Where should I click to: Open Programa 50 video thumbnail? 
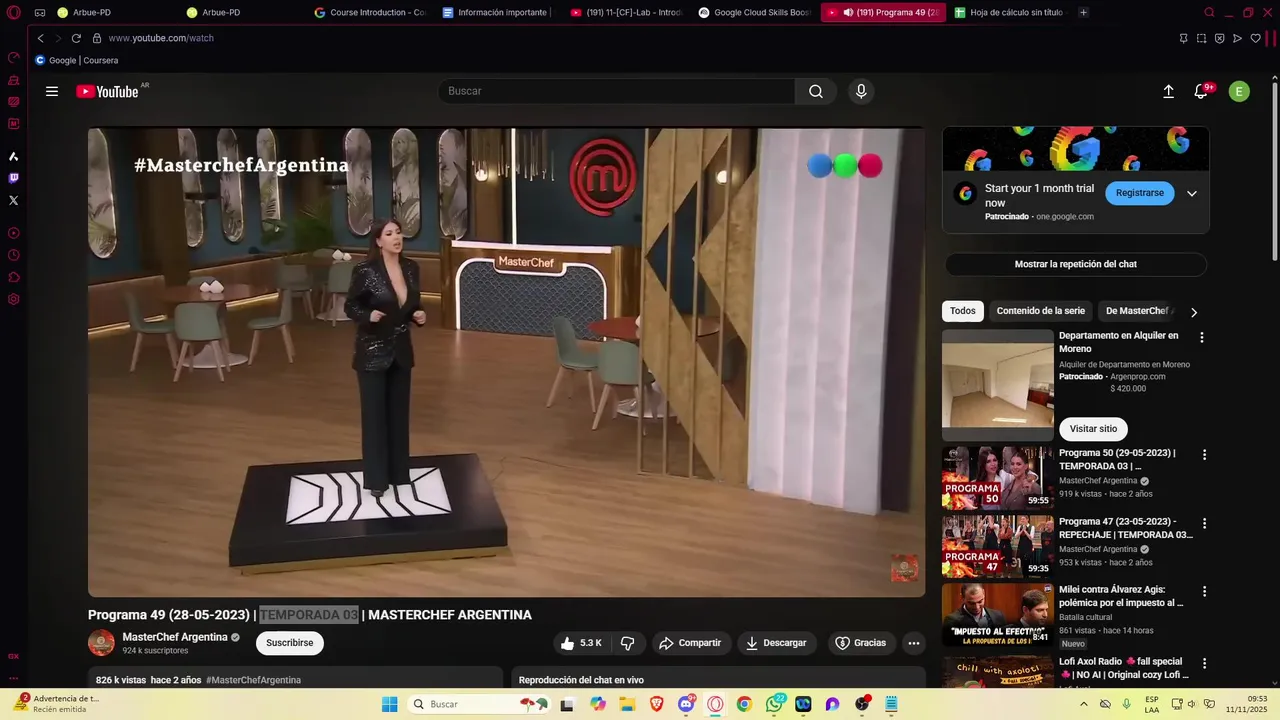coord(998,478)
